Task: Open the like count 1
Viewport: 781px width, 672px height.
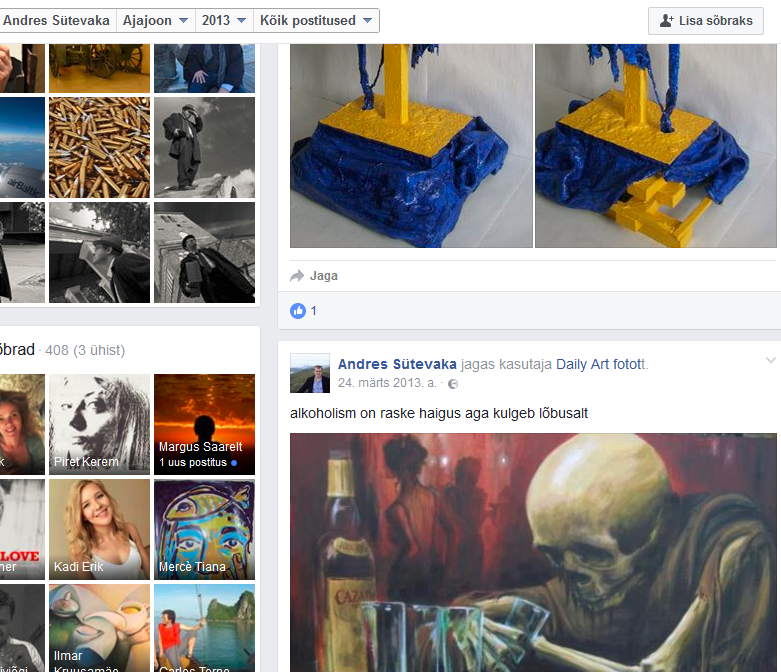Action: [x=313, y=311]
